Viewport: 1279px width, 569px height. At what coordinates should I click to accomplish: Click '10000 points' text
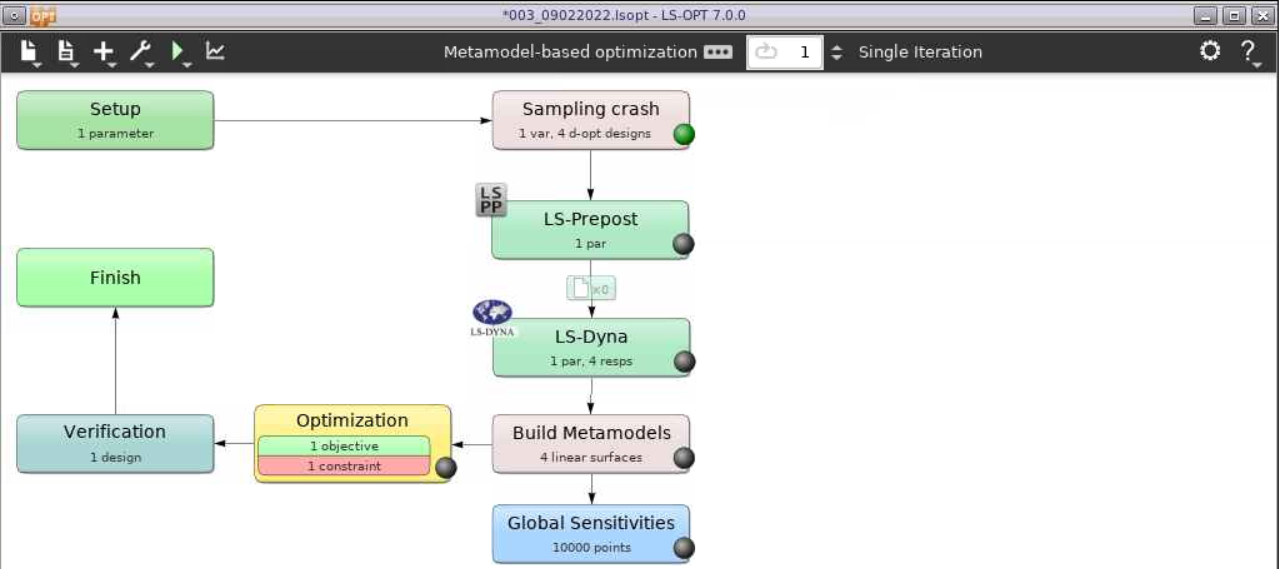point(591,547)
